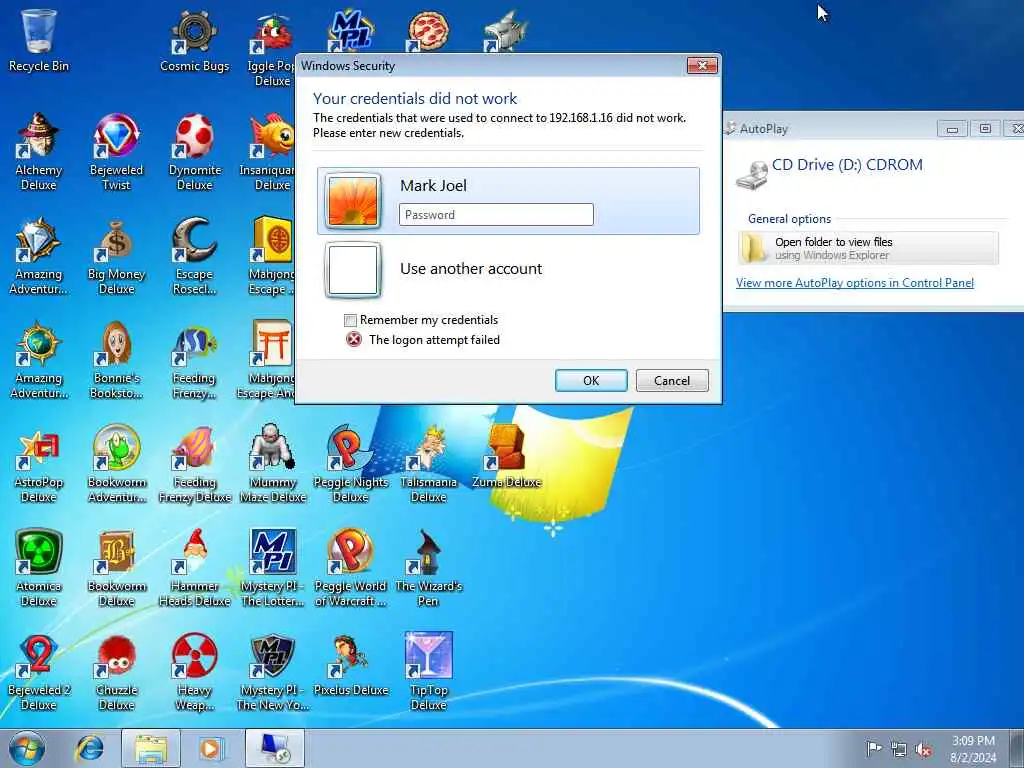Open the Windows Start menu
This screenshot has height=768, width=1024.
pos(27,748)
